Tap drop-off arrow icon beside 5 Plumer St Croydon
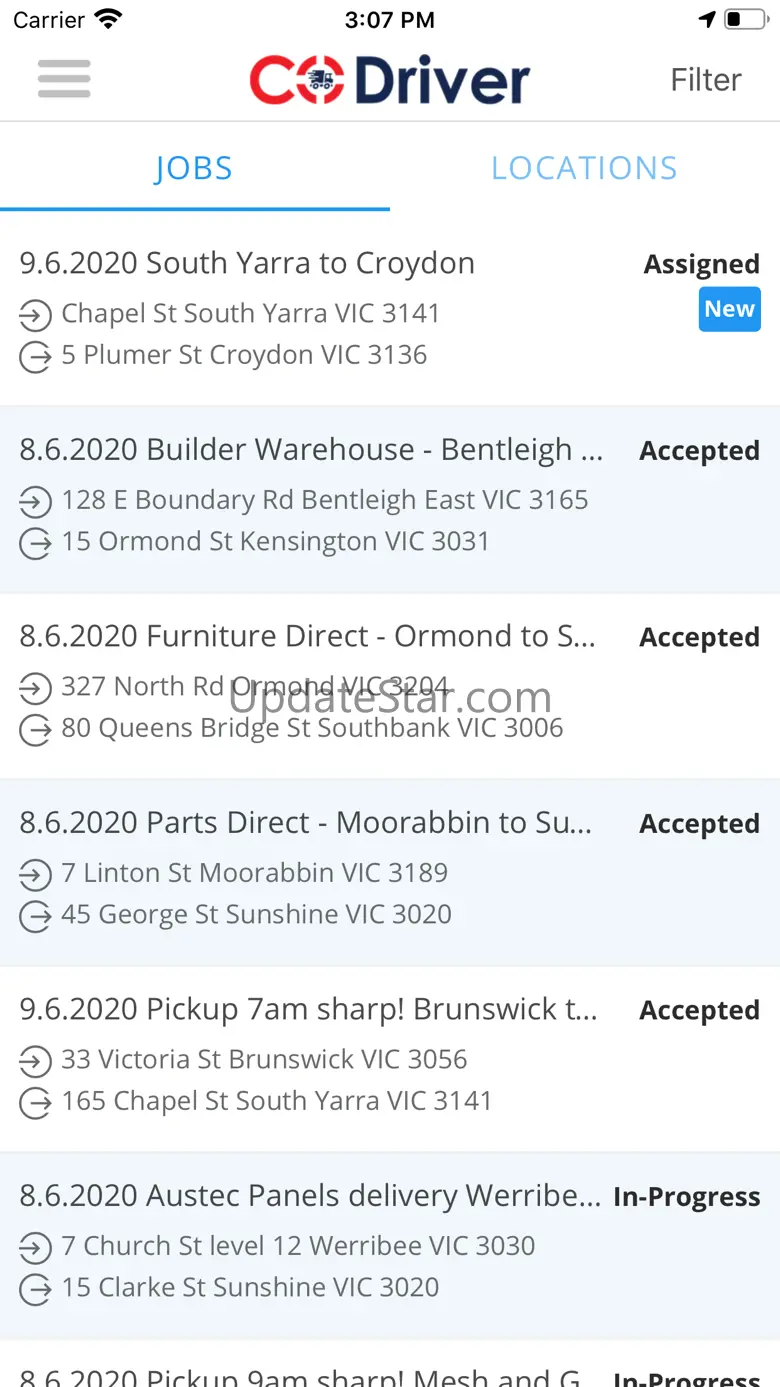 point(35,357)
